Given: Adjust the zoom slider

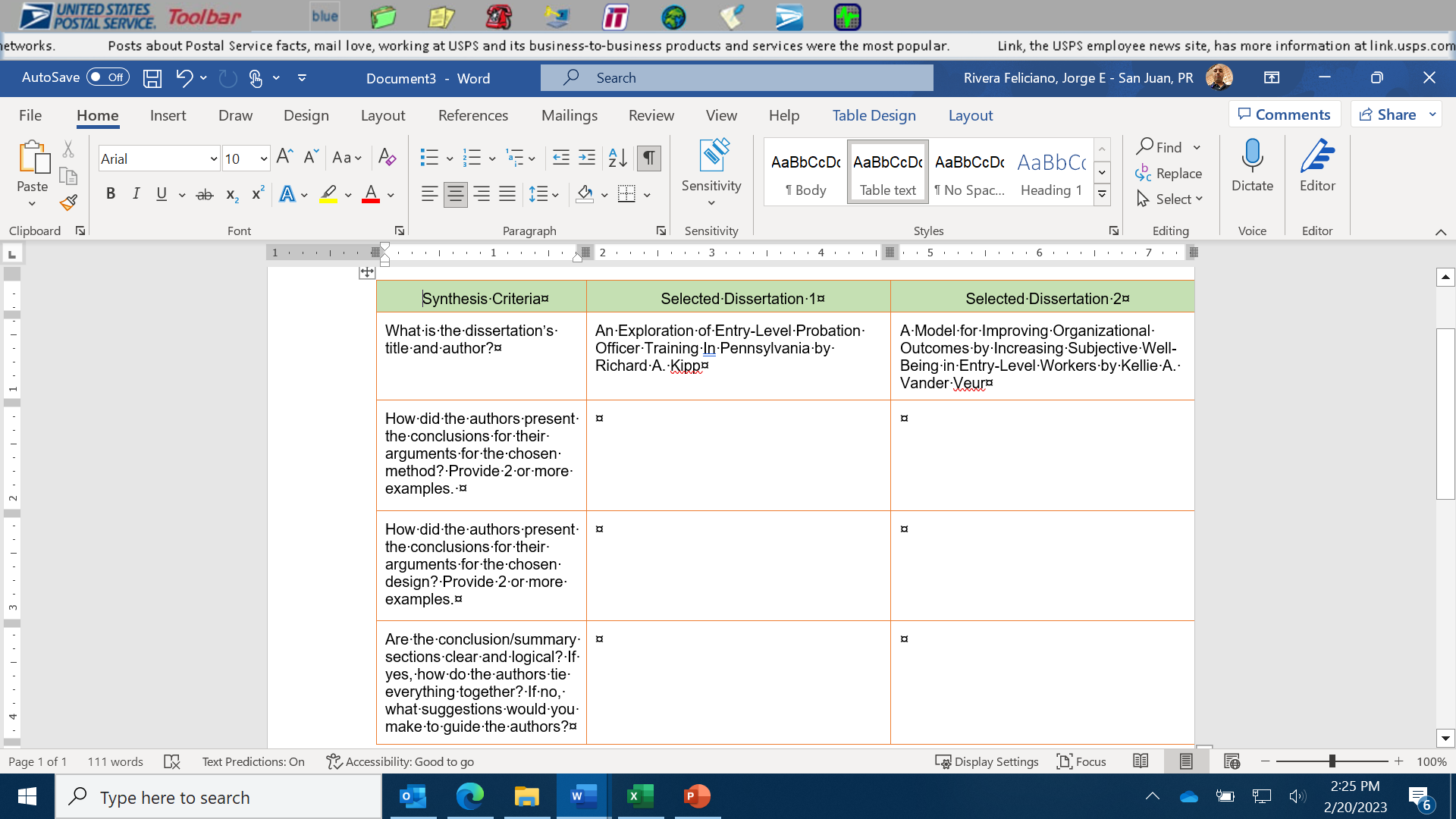Looking at the screenshot, I should click(1332, 761).
